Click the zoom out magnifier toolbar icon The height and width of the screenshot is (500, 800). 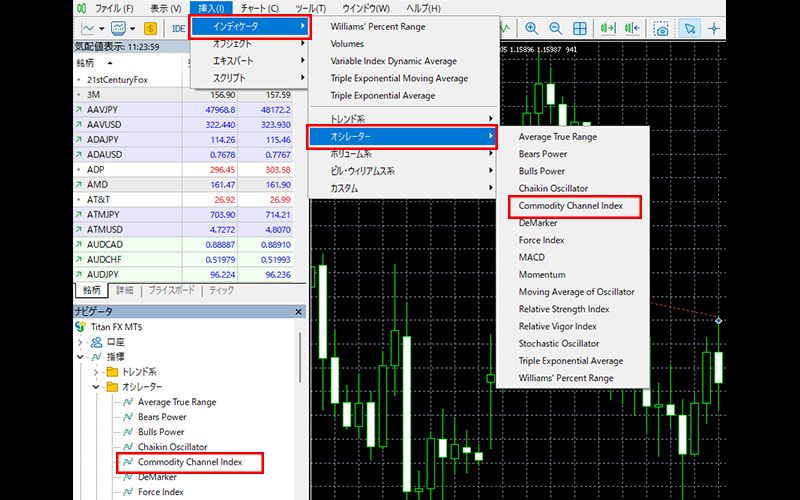coord(556,29)
